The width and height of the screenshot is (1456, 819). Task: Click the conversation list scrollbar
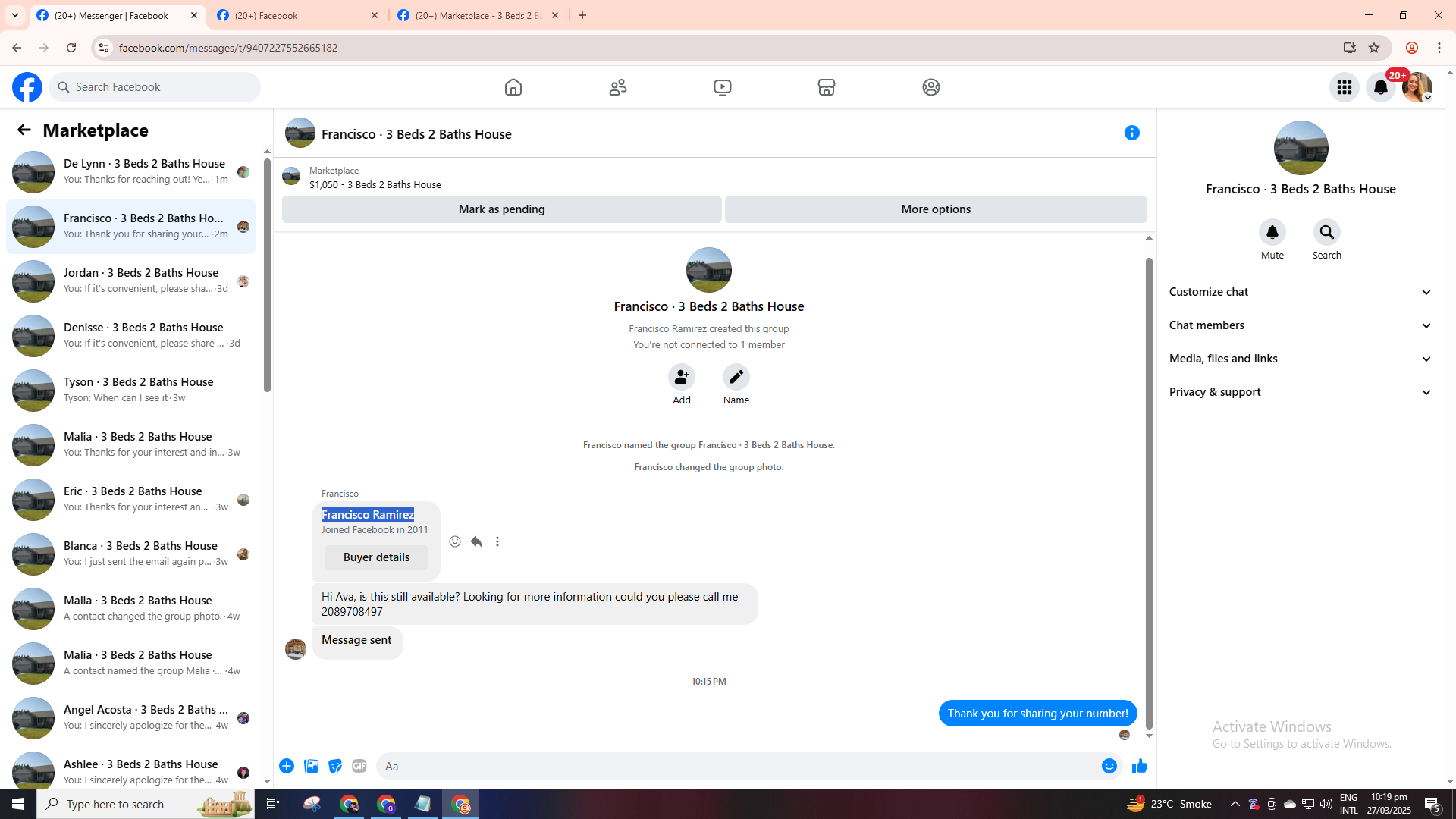(x=267, y=275)
